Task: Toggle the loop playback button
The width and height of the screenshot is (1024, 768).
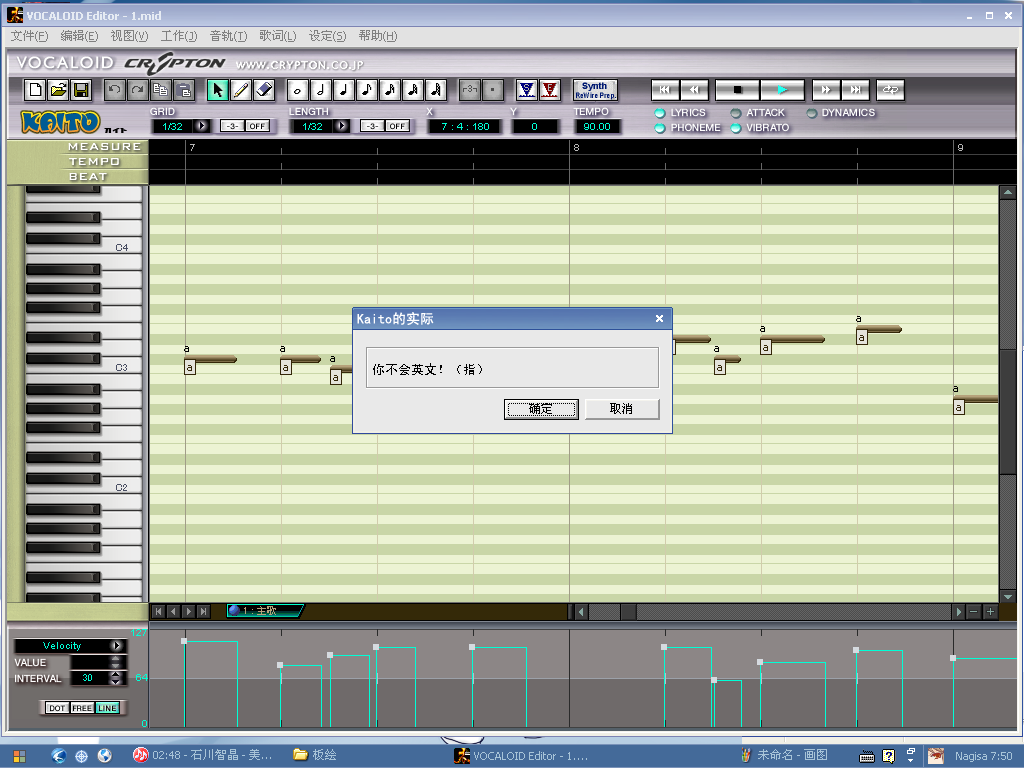Action: (890, 90)
